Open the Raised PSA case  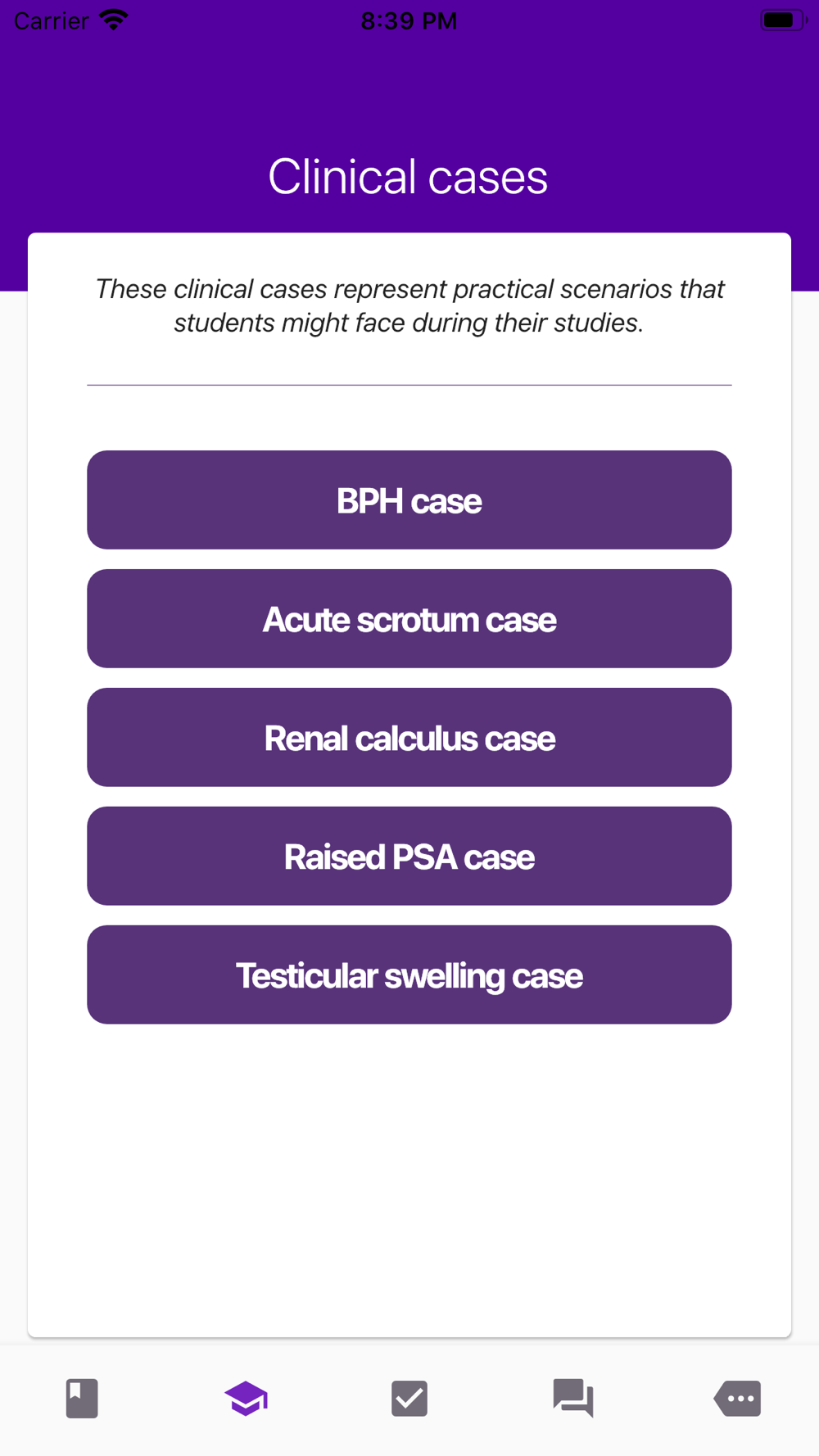409,857
